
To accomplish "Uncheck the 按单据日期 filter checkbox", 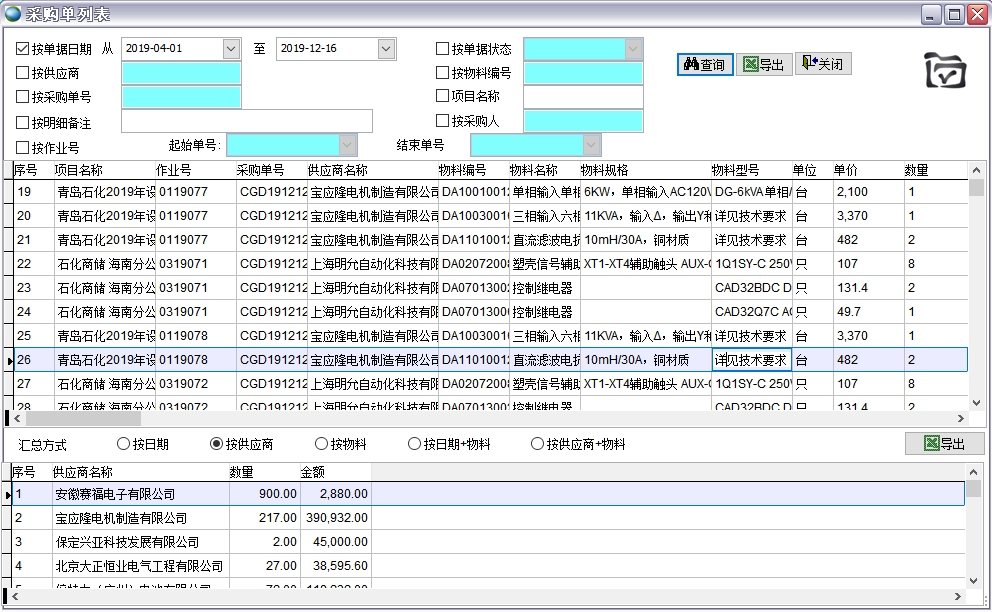I will 22,47.
